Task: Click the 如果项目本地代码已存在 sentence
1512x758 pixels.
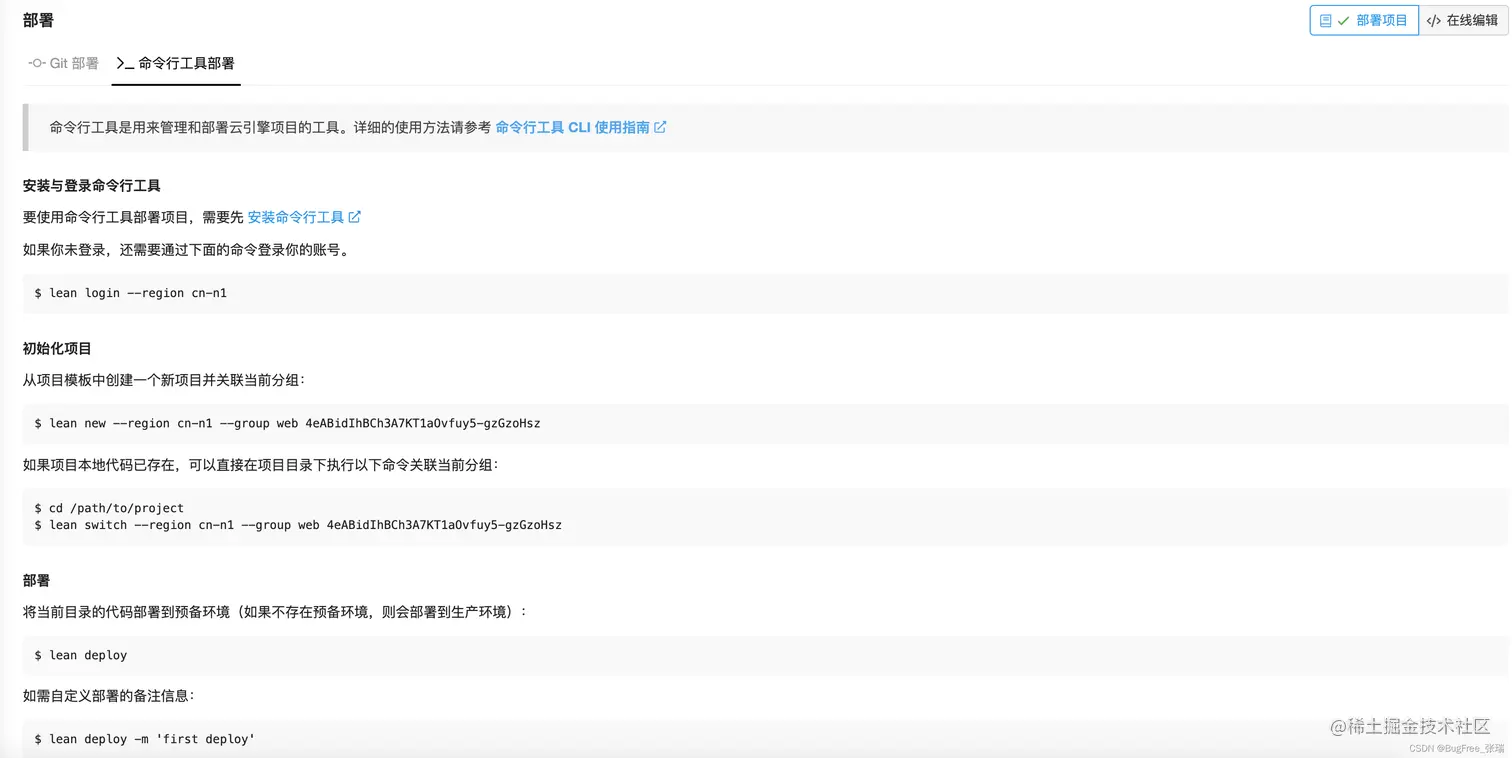Action: pyautogui.click(x=260, y=465)
